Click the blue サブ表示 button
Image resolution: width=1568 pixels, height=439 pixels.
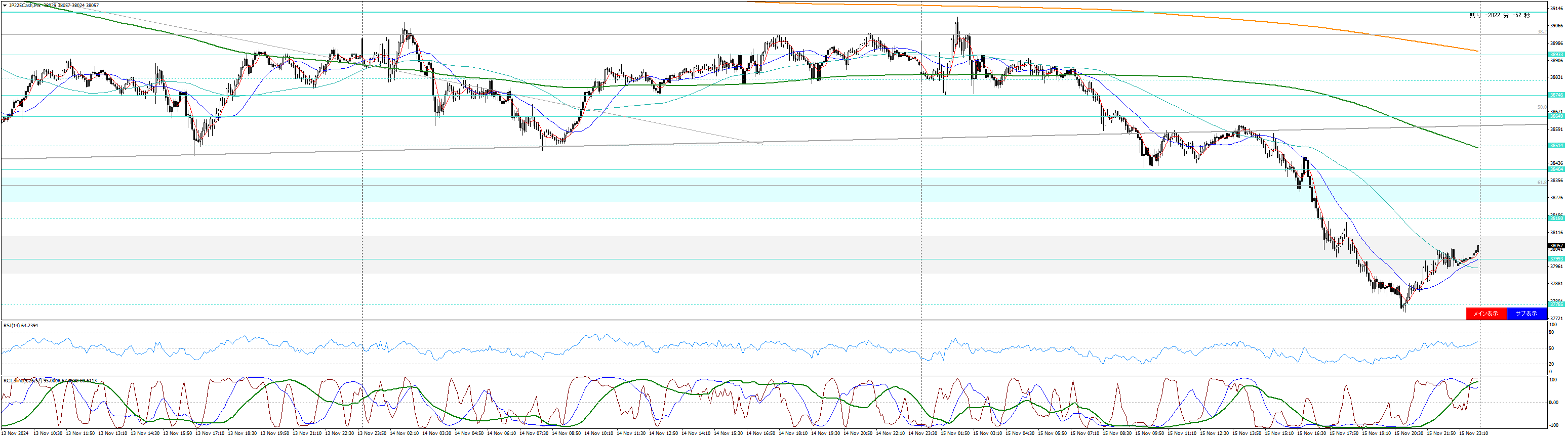pyautogui.click(x=1526, y=314)
